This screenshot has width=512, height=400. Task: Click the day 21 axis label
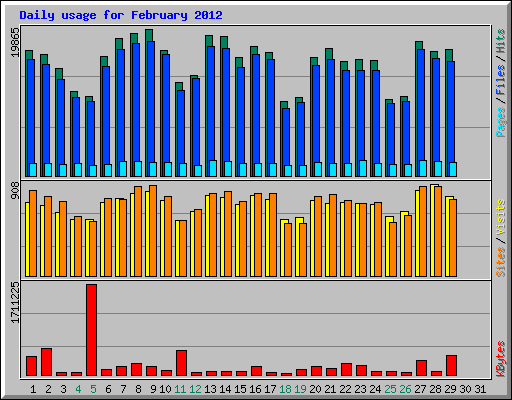pyautogui.click(x=330, y=389)
